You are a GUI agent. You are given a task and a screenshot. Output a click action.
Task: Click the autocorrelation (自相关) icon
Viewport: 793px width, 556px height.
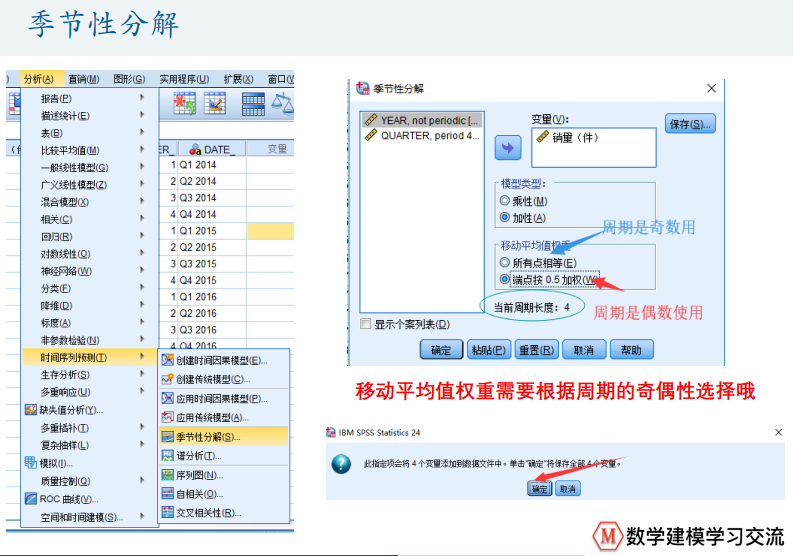tap(168, 494)
